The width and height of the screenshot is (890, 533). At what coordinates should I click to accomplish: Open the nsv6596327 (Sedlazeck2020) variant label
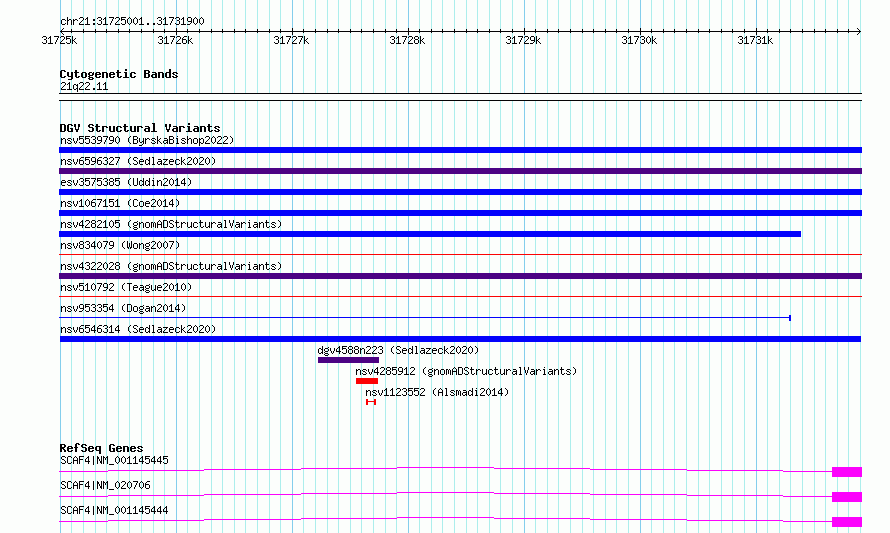[138, 161]
